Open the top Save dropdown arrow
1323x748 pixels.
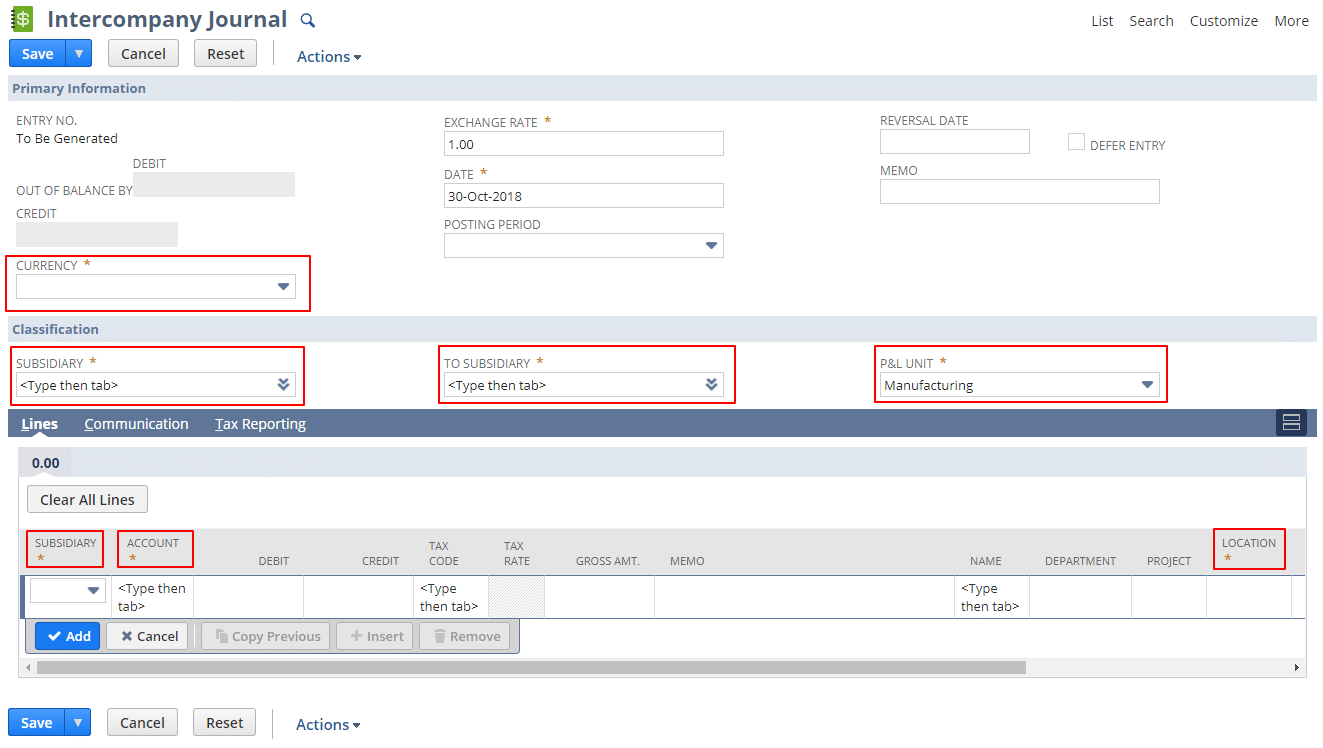pos(79,53)
